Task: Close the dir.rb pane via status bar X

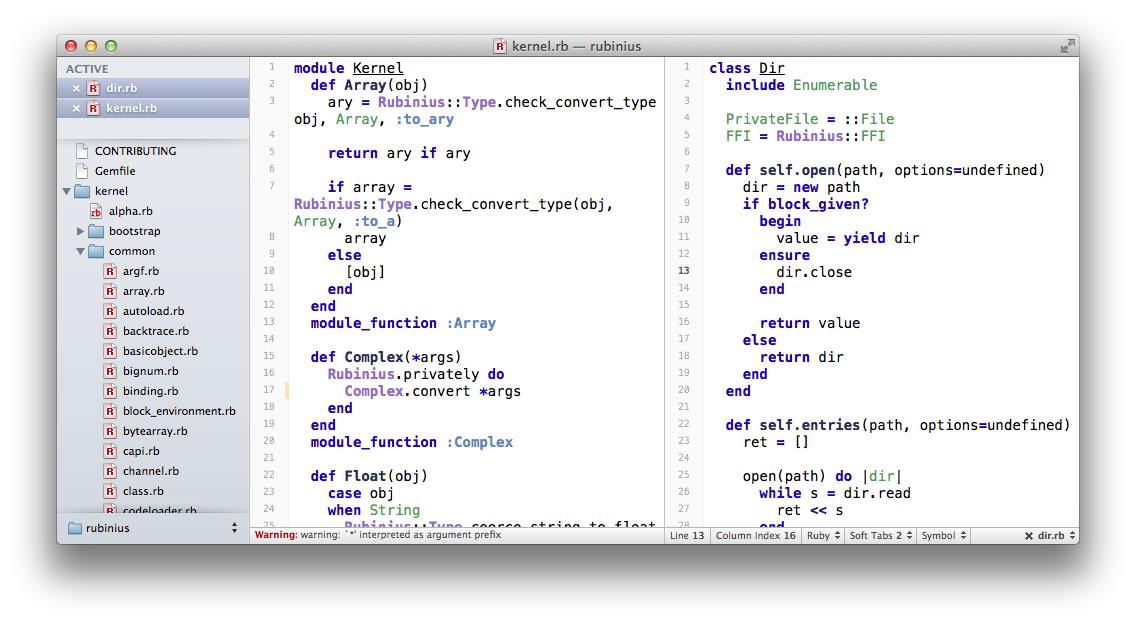Action: click(1029, 536)
